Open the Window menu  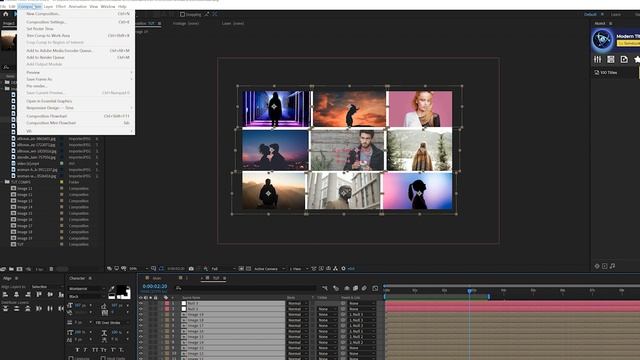[108, 7]
